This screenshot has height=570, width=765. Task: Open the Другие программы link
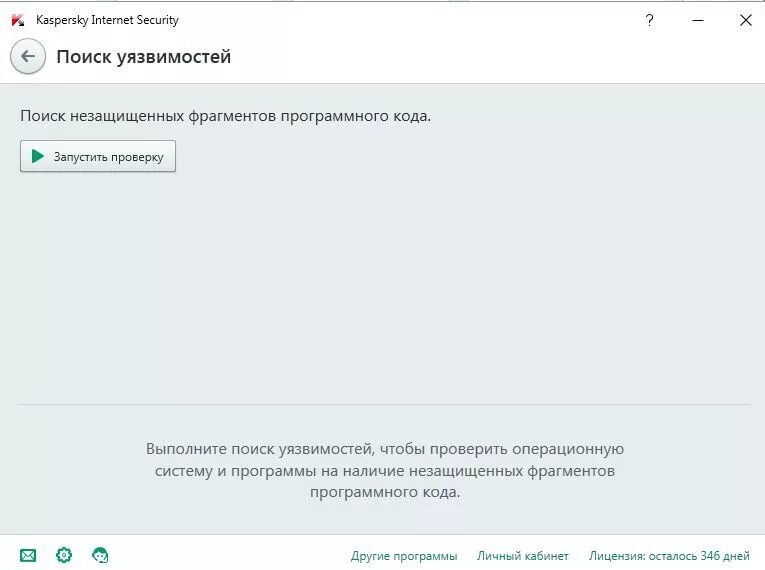(x=404, y=556)
